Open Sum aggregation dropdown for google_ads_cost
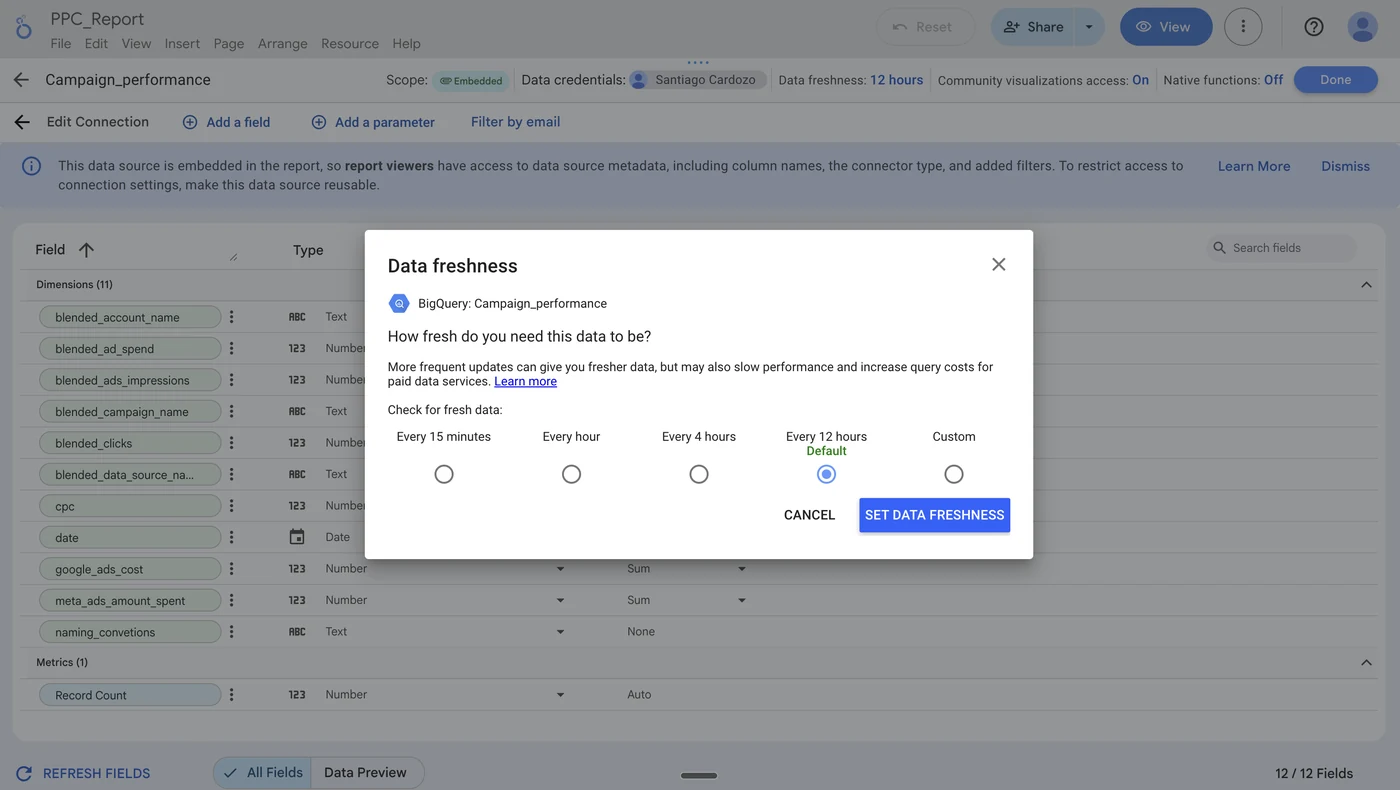Viewport: 1400px width, 790px height. (742, 568)
